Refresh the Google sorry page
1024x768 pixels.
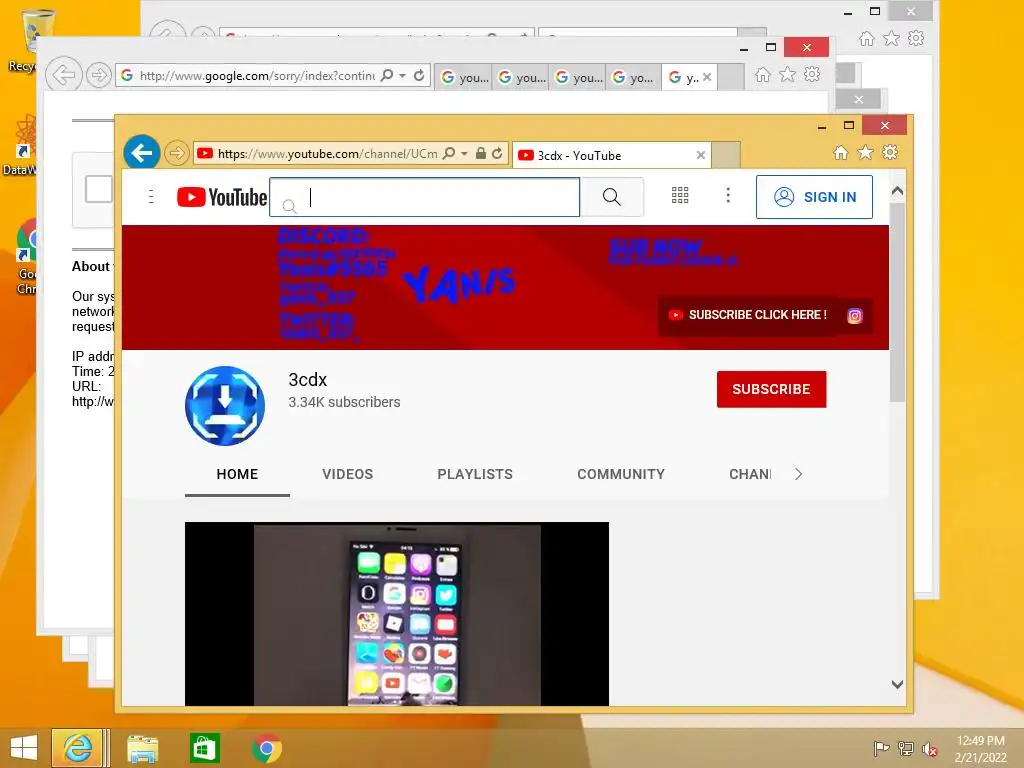419,75
